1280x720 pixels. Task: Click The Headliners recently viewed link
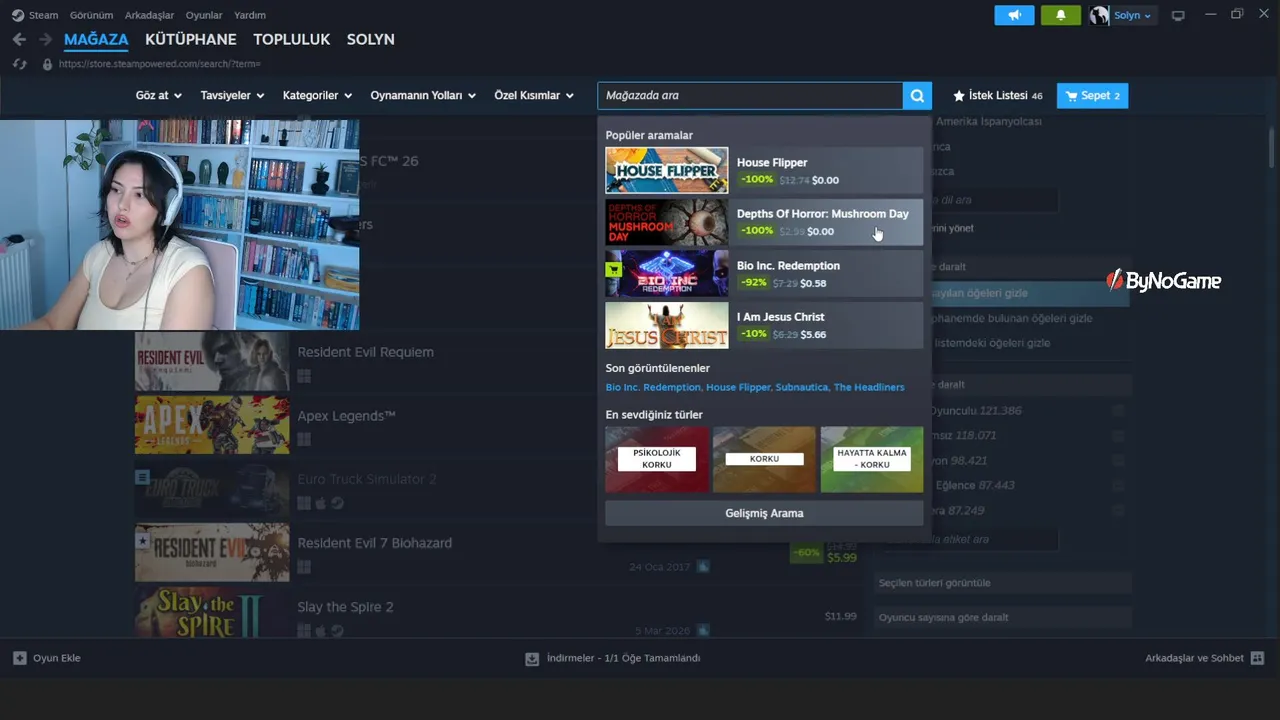[x=869, y=387]
